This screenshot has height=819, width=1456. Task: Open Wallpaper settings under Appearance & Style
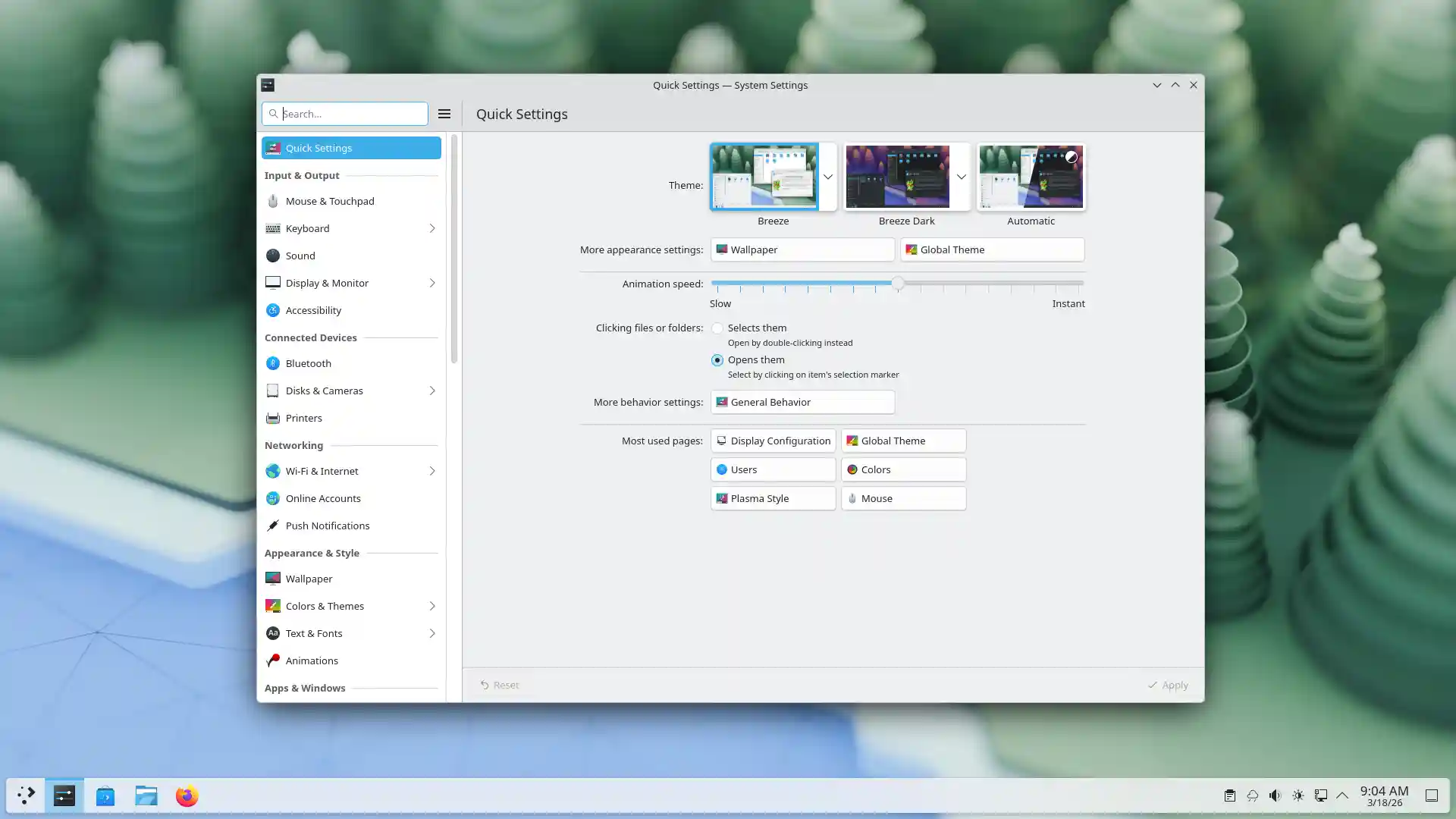(x=309, y=579)
